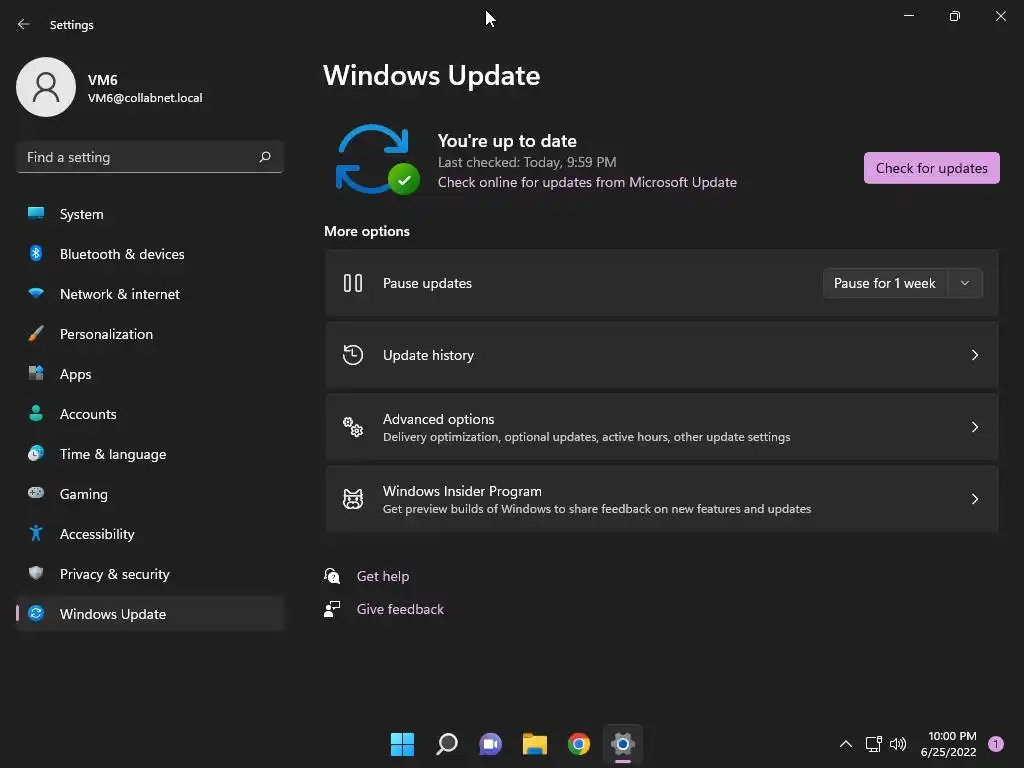The height and width of the screenshot is (768, 1024).
Task: Open Apps settings category
Action: 150,374
